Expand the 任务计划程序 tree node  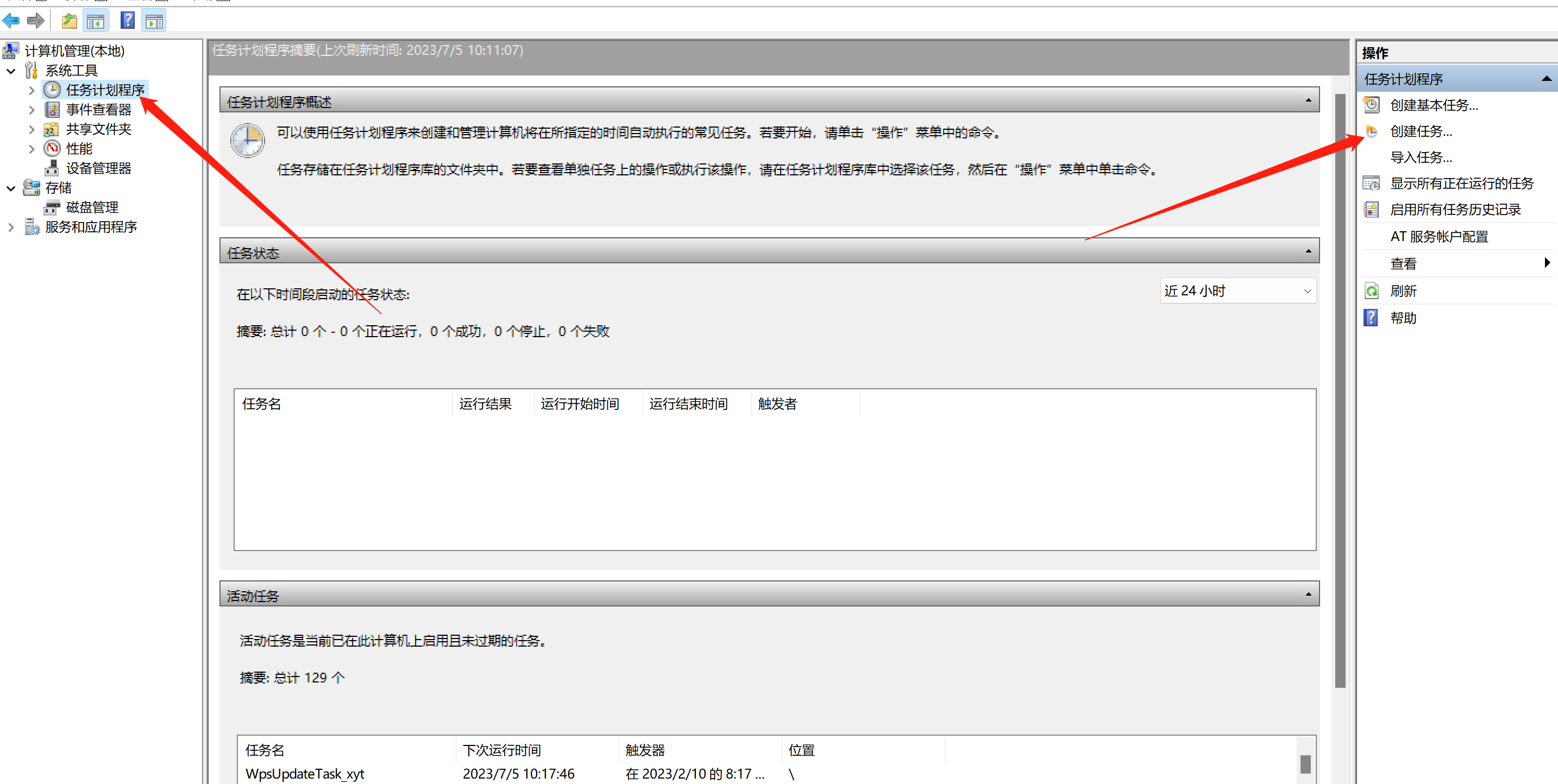(32, 90)
